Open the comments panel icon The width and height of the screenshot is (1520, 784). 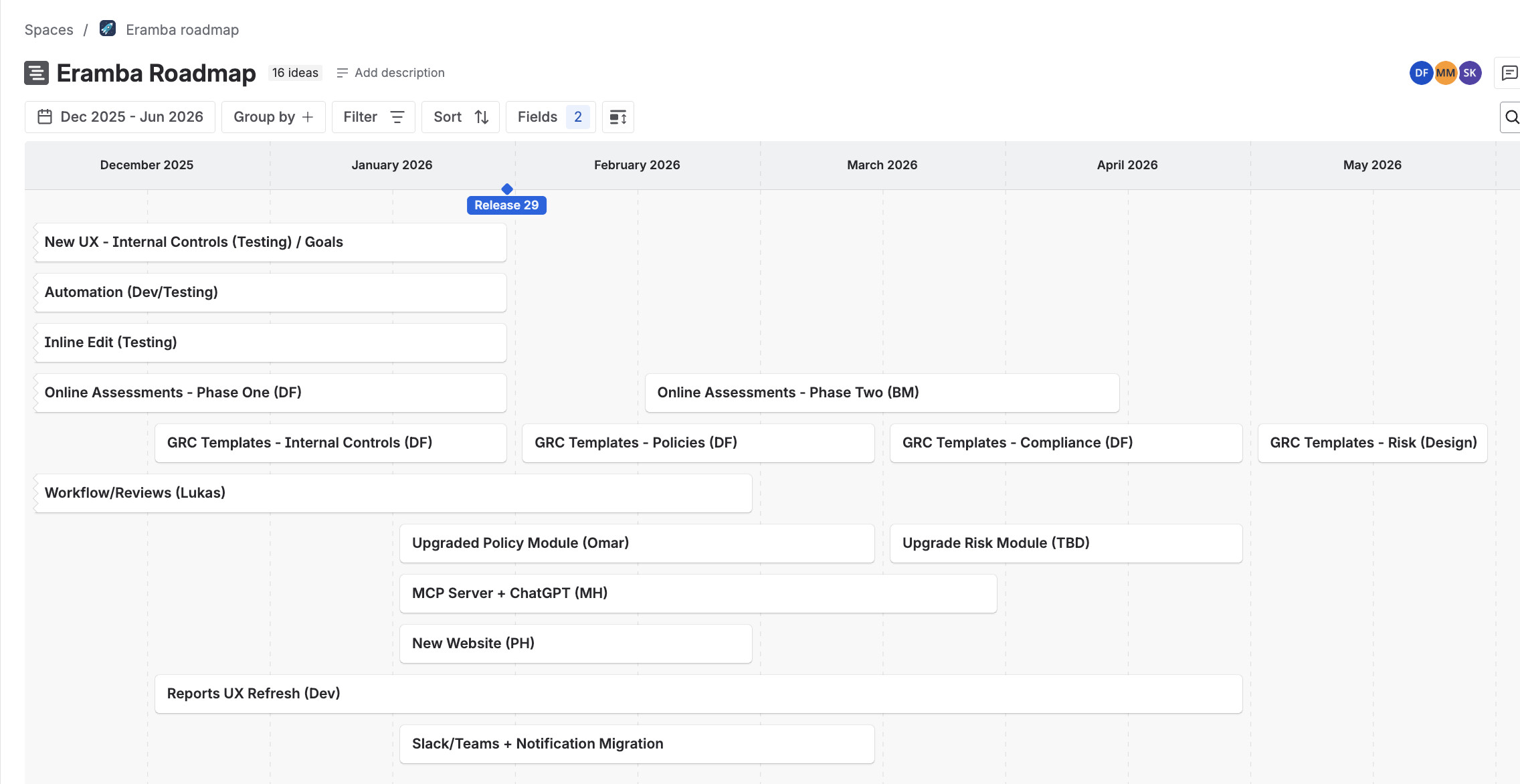click(1509, 73)
